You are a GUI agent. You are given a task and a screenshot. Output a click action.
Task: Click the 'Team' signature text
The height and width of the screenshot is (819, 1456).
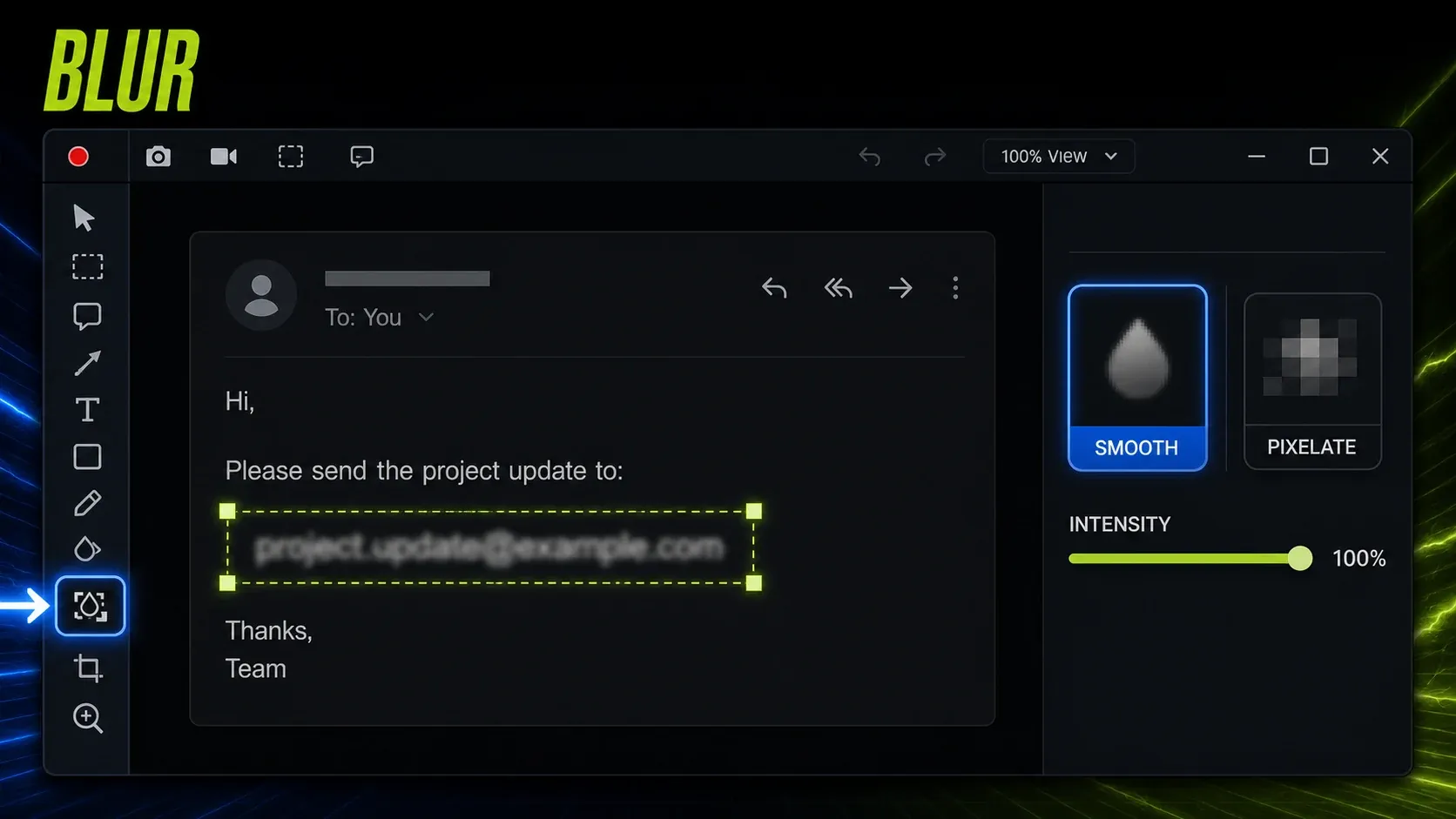pyautogui.click(x=256, y=668)
